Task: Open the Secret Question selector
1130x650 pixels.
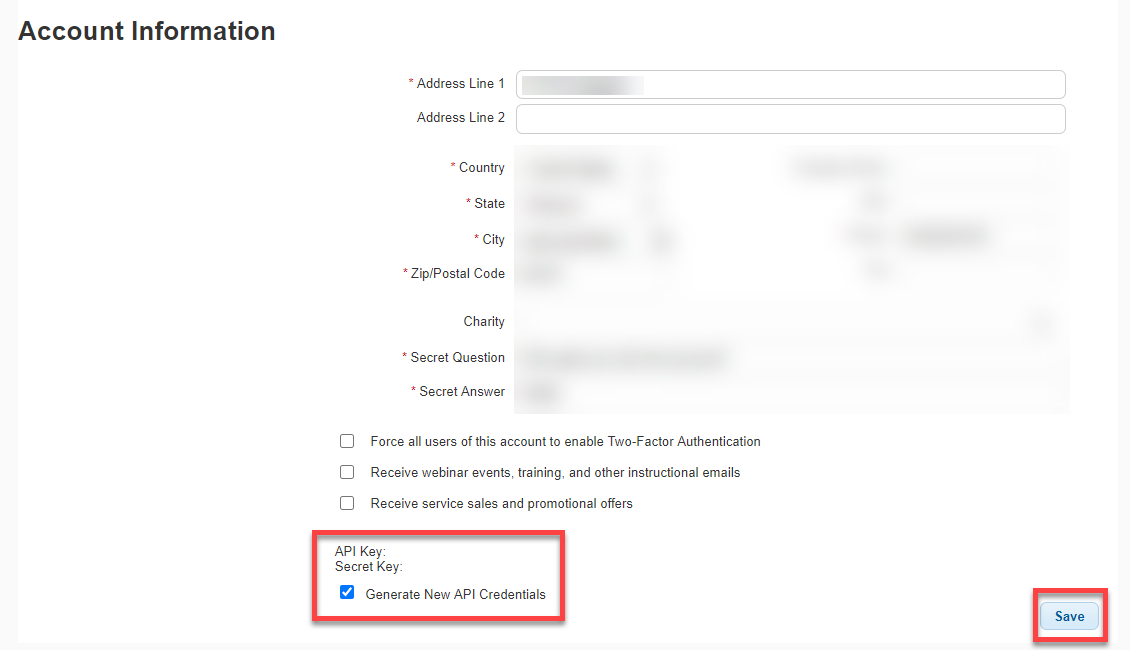Action: click(x=791, y=358)
